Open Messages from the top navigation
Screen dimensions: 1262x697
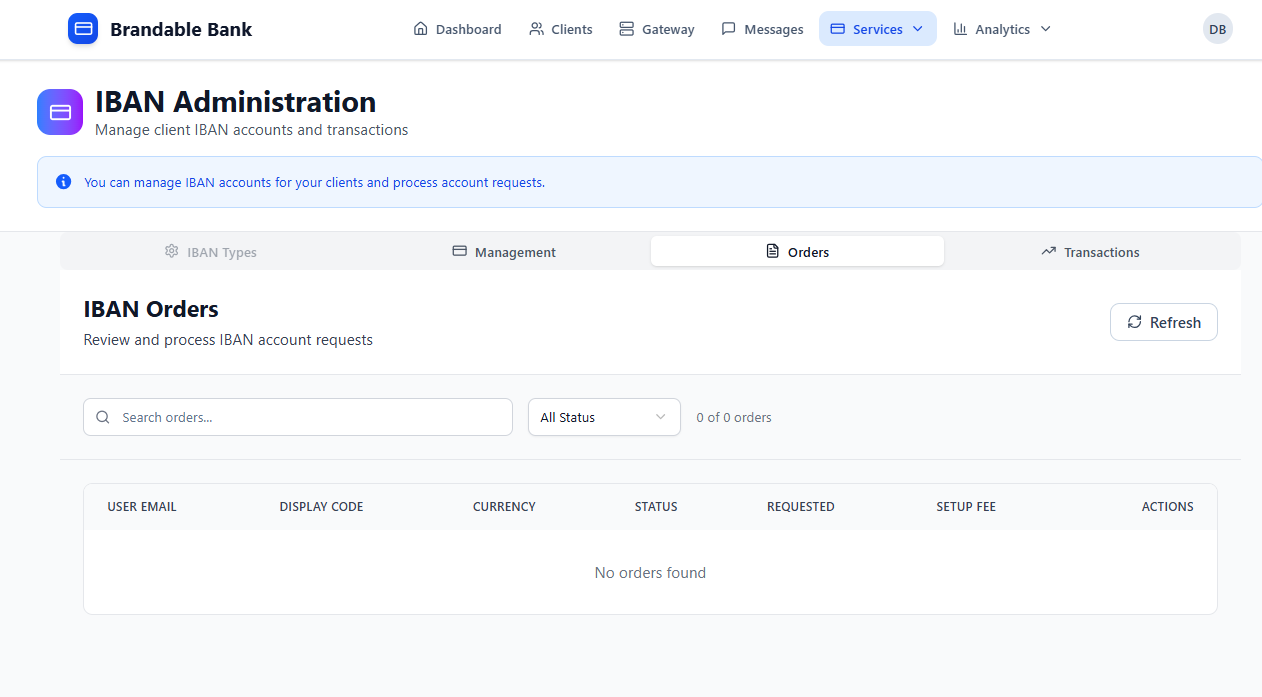[762, 29]
